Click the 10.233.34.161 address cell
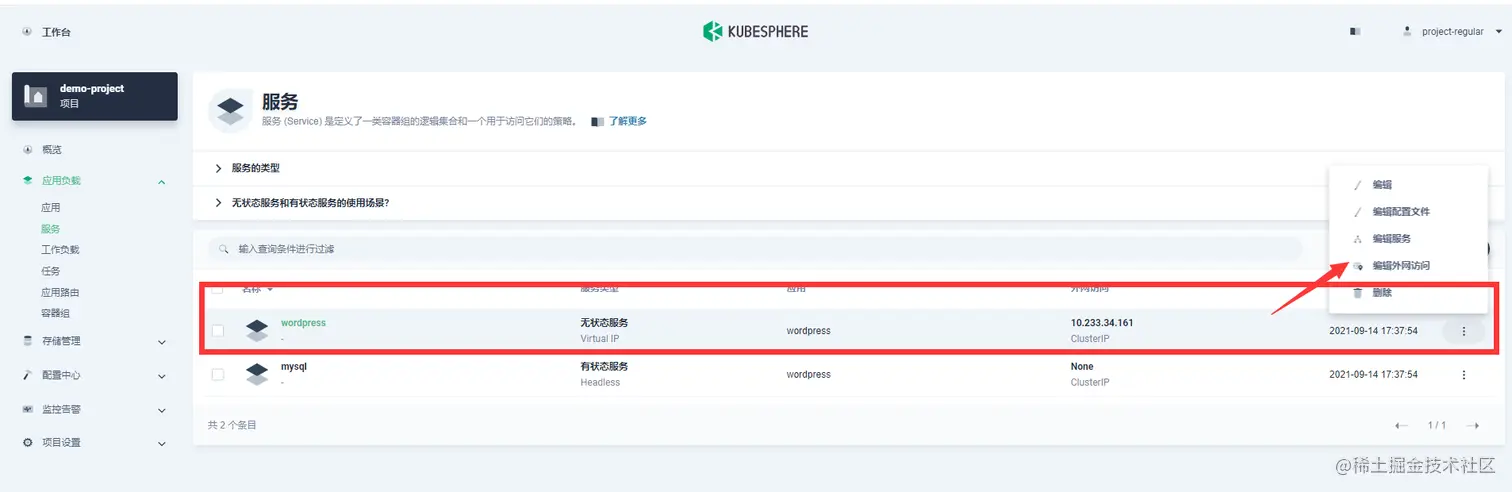 1102,323
